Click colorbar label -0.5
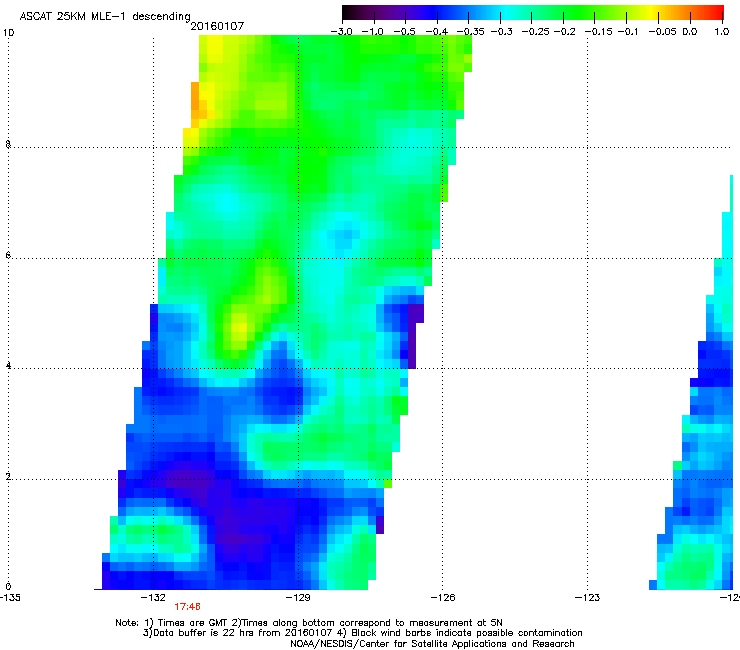 click(404, 32)
